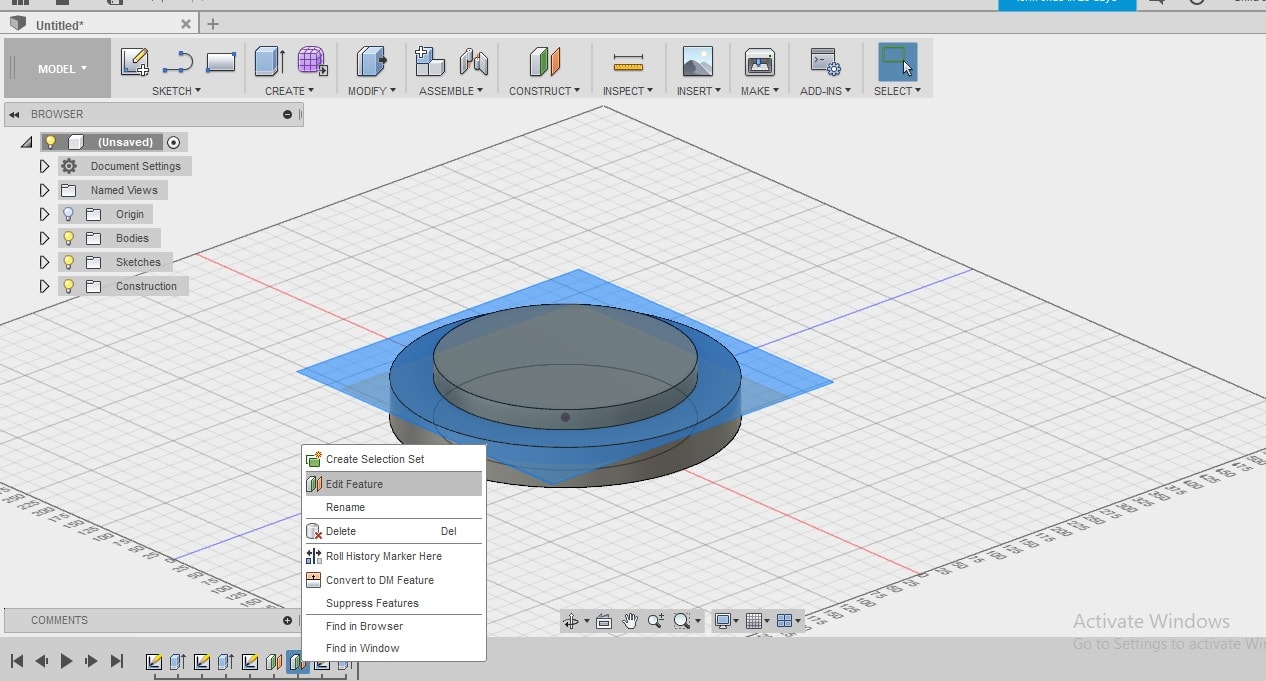Click the Display Settings monitor icon
This screenshot has width=1266, height=681.
(723, 621)
